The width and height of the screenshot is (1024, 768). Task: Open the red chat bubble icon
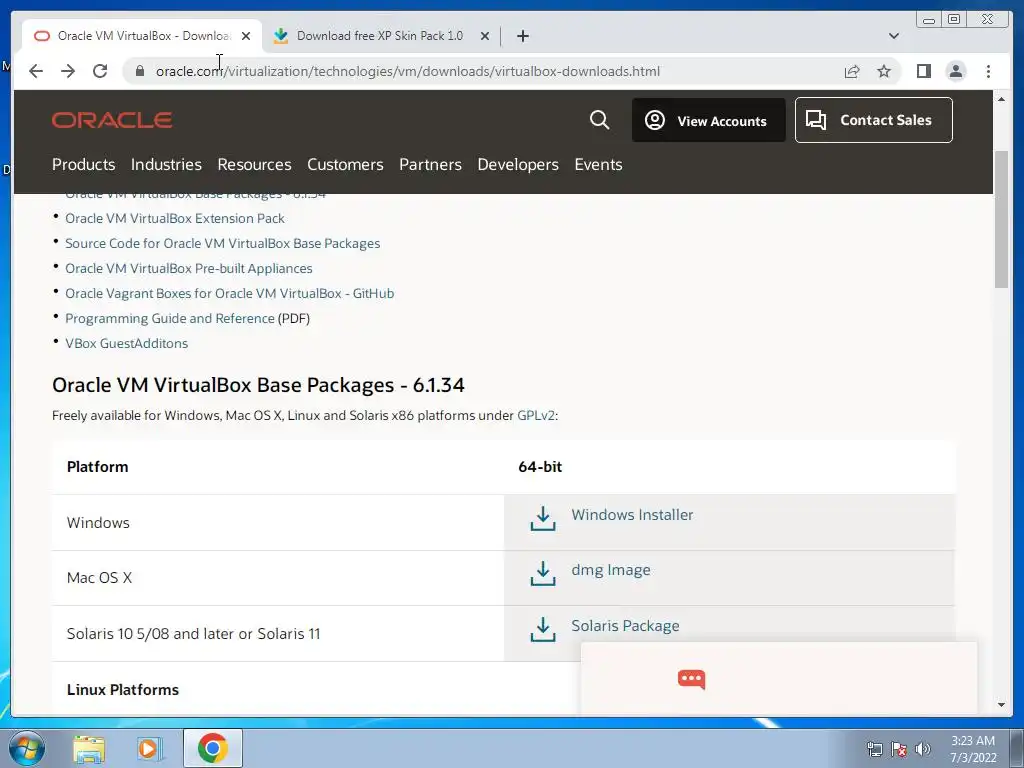click(x=692, y=679)
